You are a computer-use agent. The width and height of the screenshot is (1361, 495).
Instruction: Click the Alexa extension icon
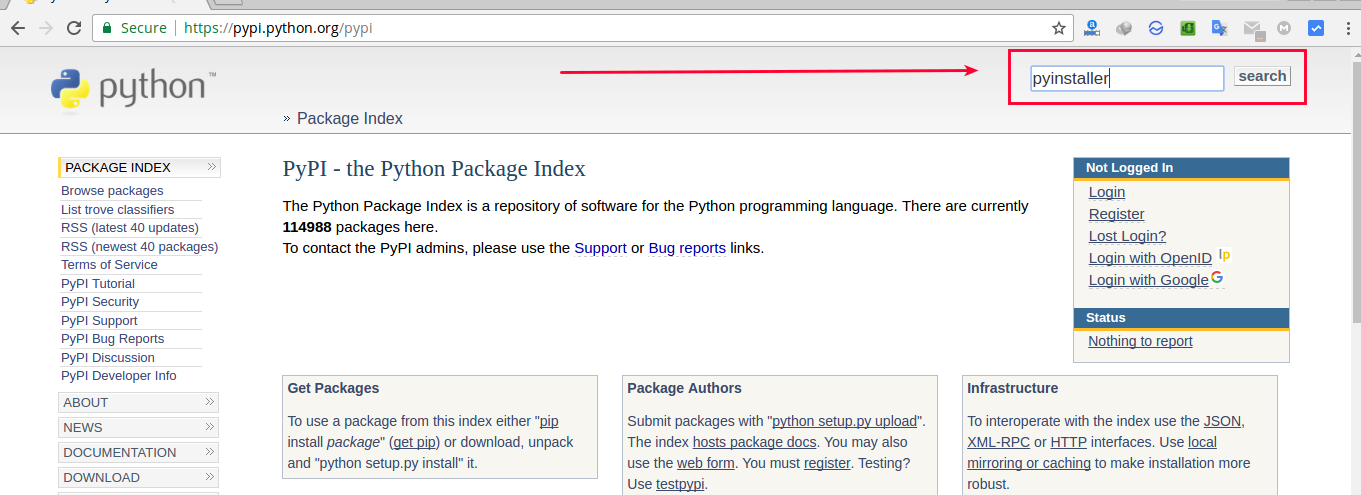pos(1093,28)
